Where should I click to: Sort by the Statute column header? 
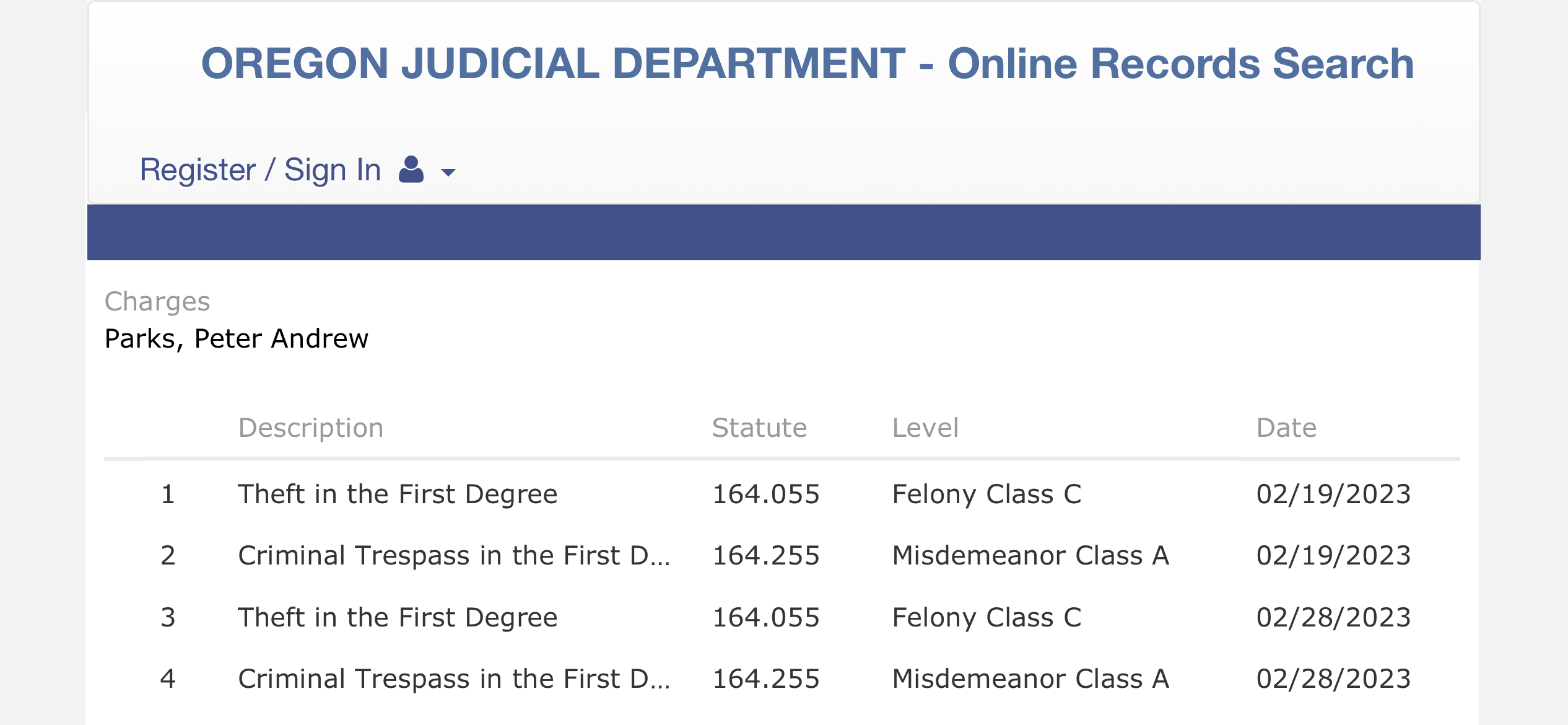(759, 428)
